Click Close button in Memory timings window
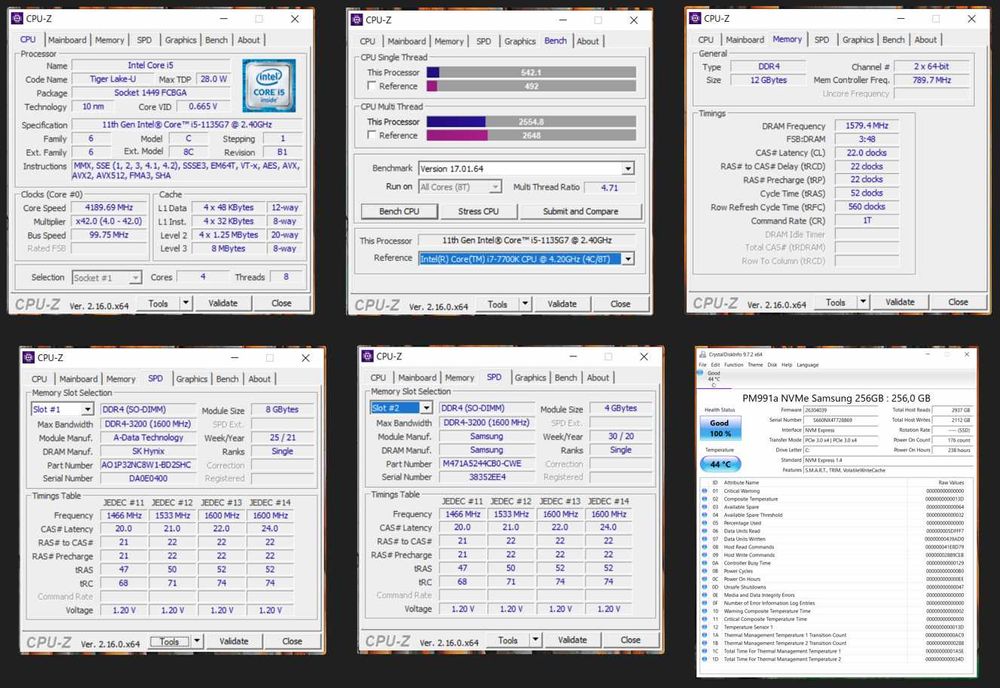The height and width of the screenshot is (688, 1000). pyautogui.click(x=957, y=302)
